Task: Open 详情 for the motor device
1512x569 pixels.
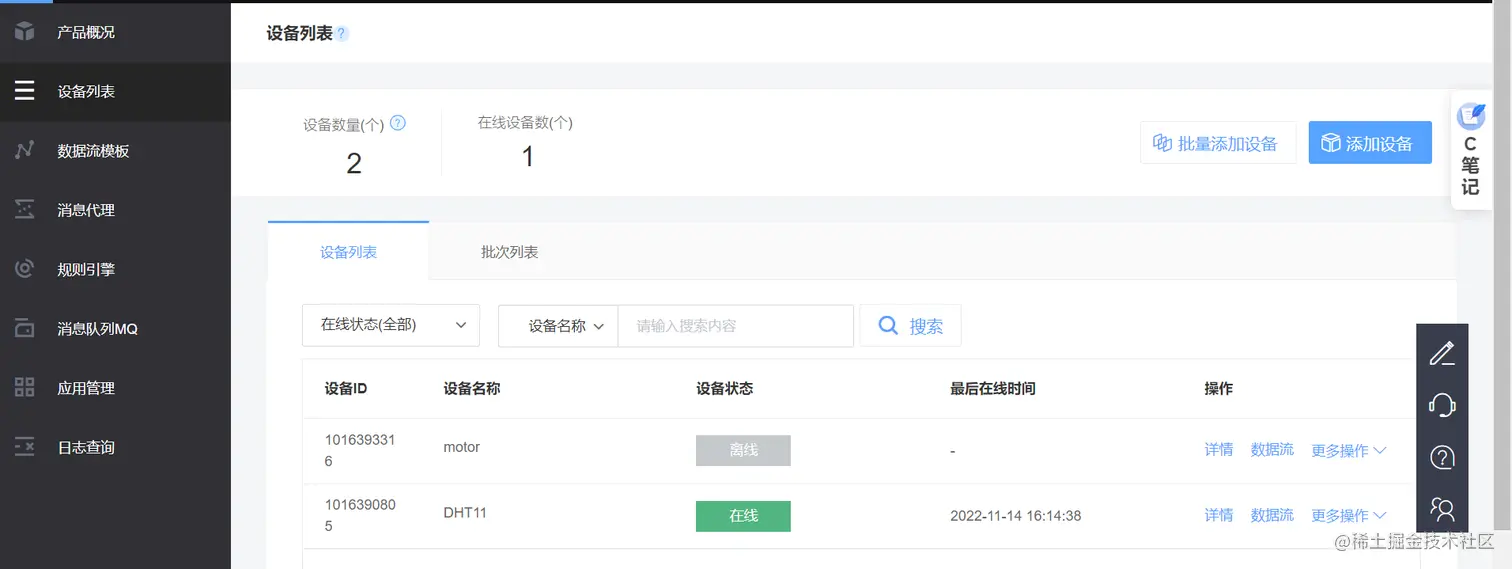Action: click(x=1219, y=450)
